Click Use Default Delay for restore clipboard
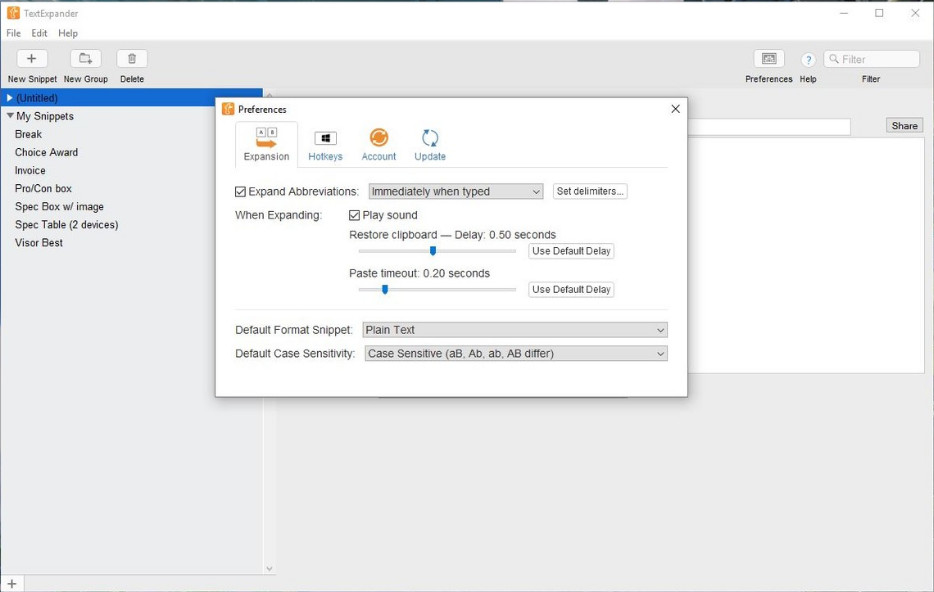The height and width of the screenshot is (592, 934). coord(571,251)
